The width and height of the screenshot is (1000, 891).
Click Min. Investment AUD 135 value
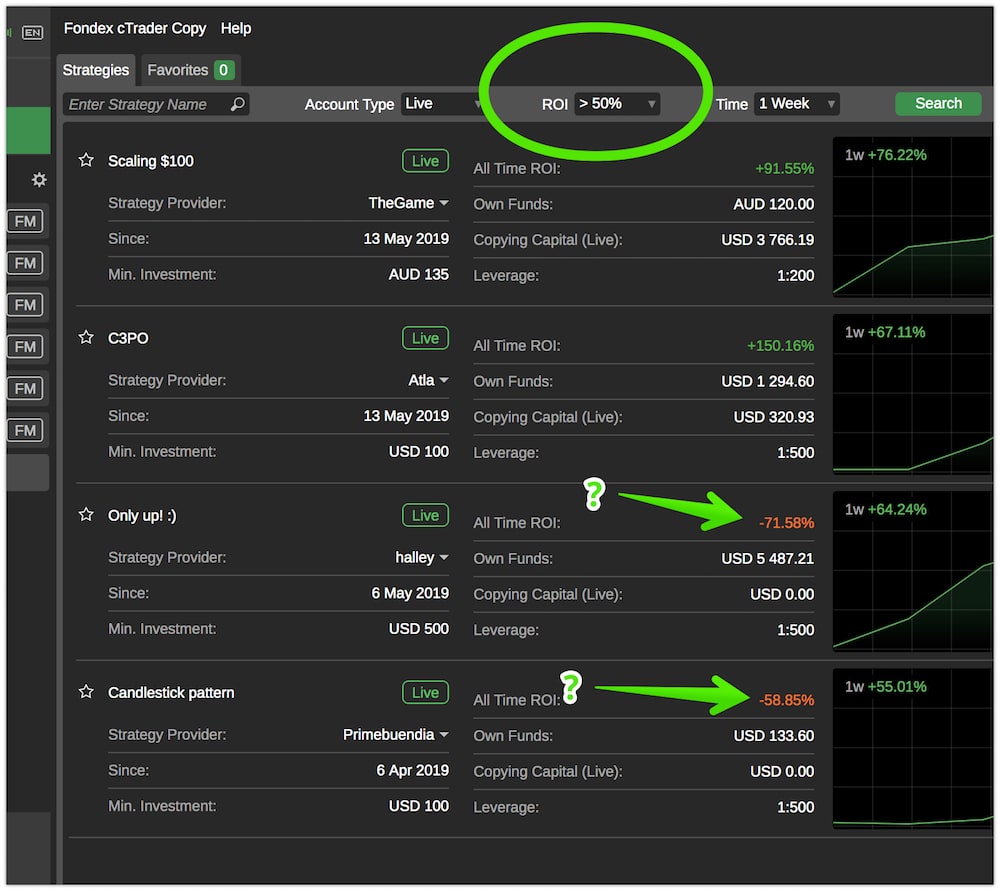tap(419, 274)
